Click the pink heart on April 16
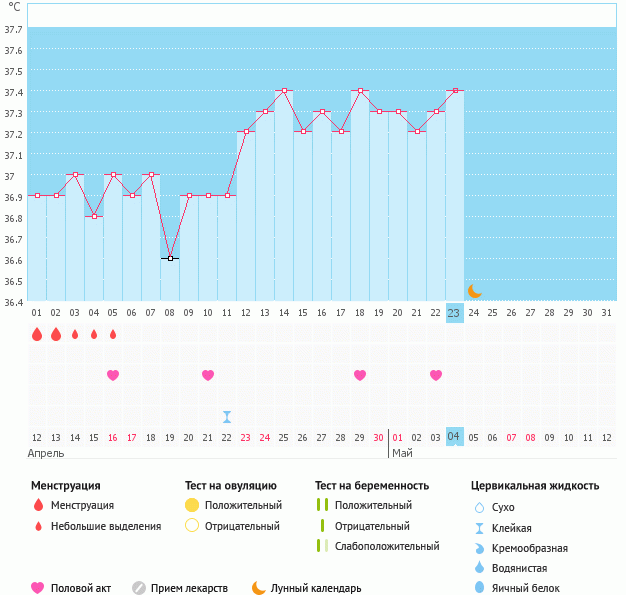This screenshot has width=626, height=595. coord(113,375)
